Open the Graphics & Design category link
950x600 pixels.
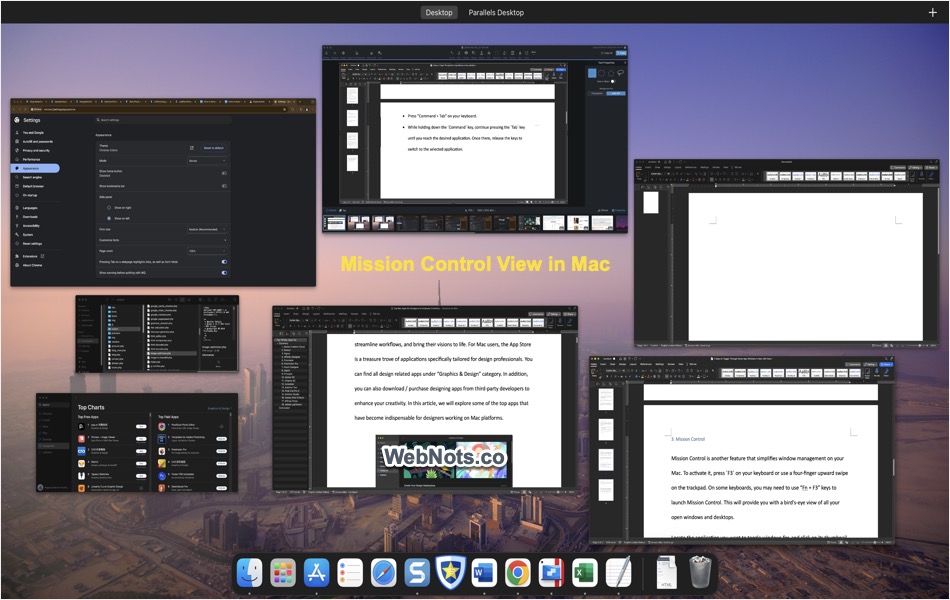click(219, 408)
